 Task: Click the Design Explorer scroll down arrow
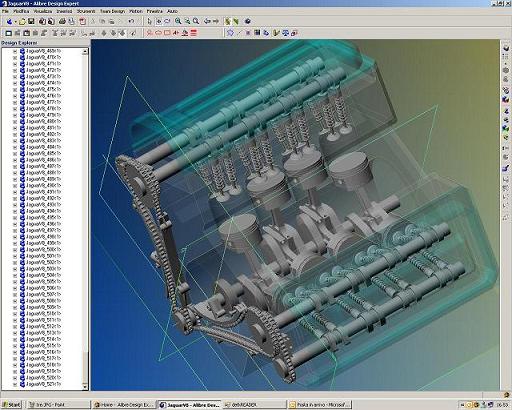pyautogui.click(x=85, y=386)
